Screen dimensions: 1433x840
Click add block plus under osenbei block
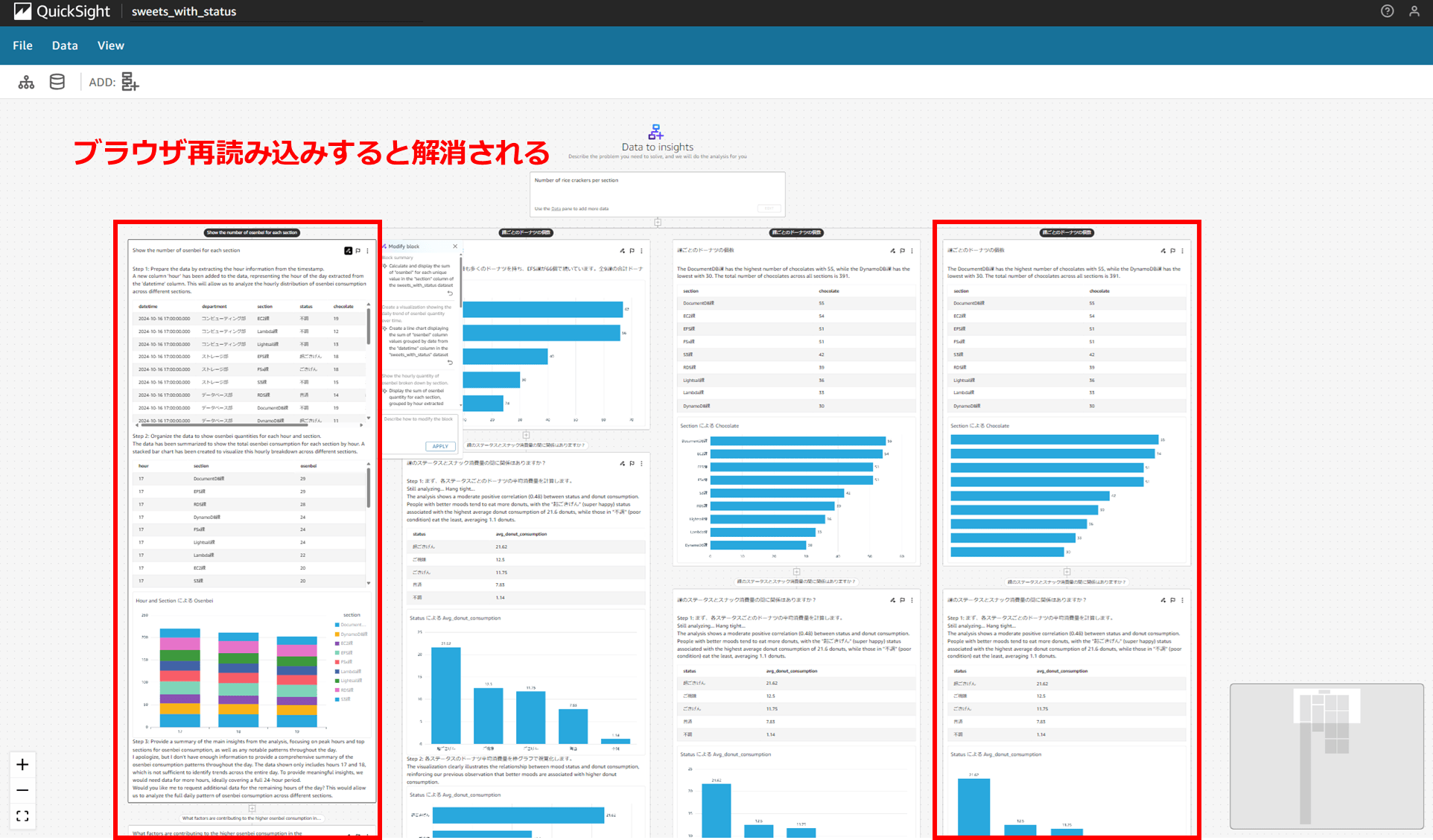252,808
